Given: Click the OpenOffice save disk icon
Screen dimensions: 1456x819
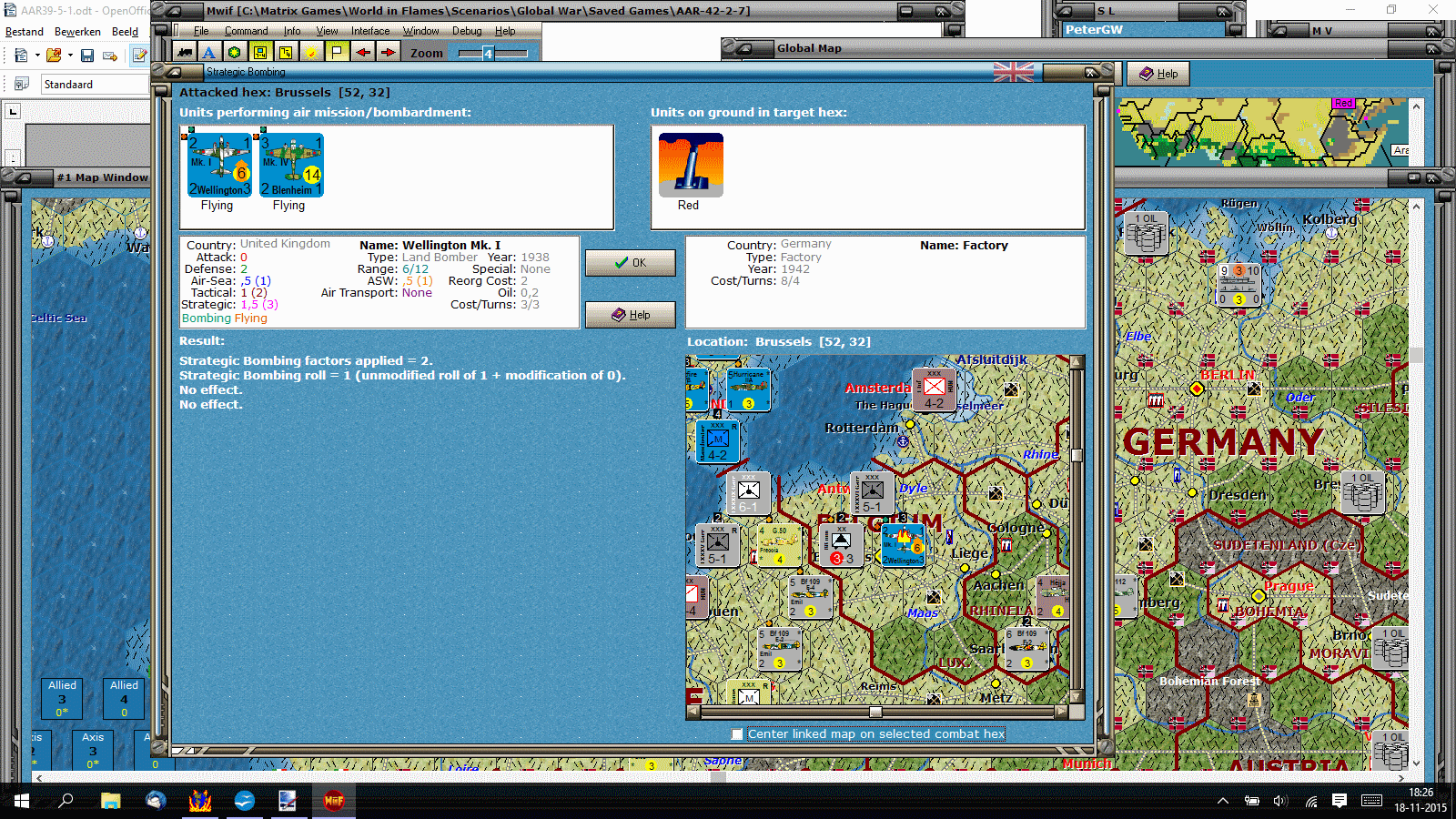Looking at the screenshot, I should click(x=87, y=56).
